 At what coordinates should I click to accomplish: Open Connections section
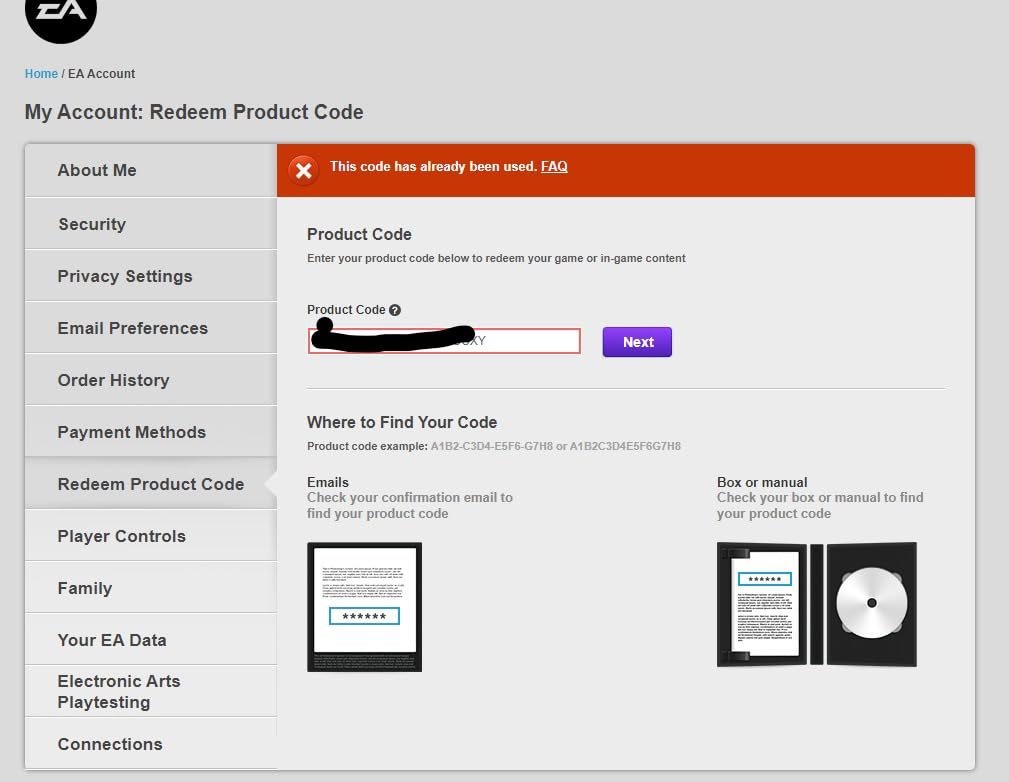(151, 743)
